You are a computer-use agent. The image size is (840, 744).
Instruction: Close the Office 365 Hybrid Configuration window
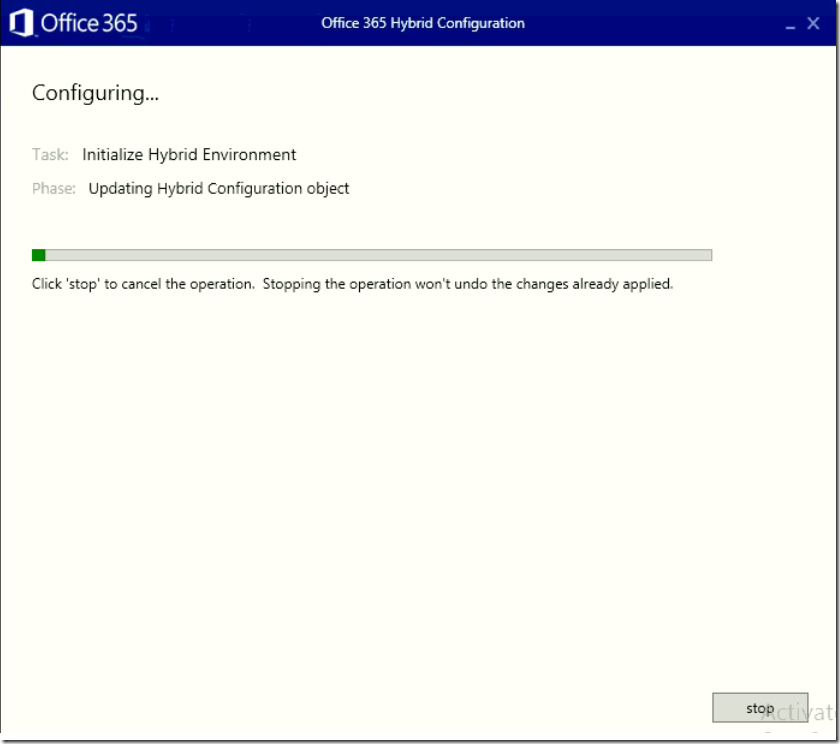(x=813, y=23)
